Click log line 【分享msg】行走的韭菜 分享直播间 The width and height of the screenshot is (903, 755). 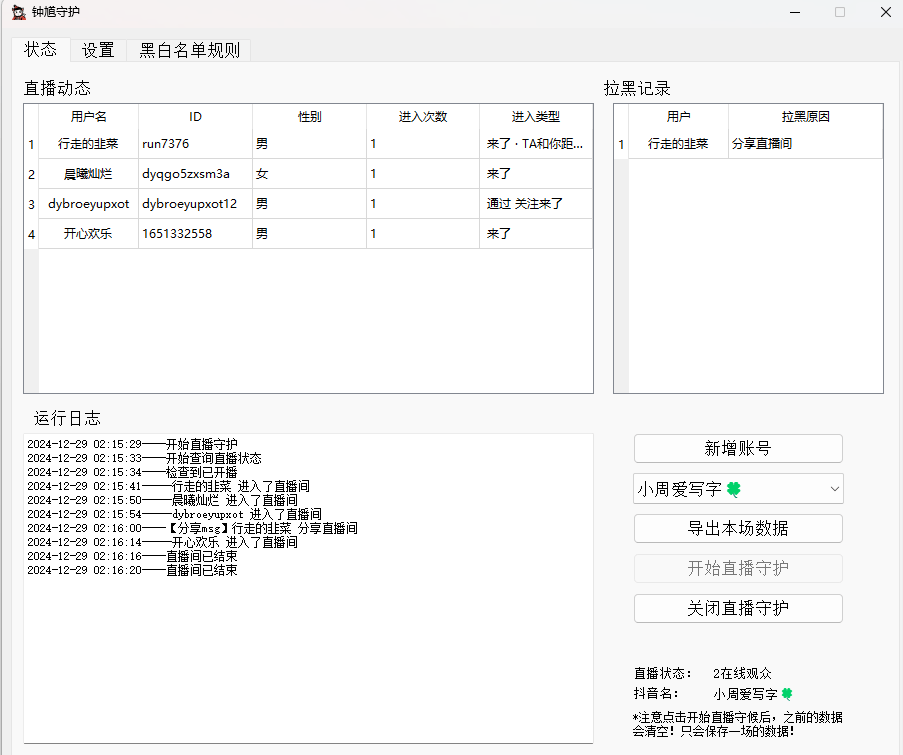tap(192, 528)
